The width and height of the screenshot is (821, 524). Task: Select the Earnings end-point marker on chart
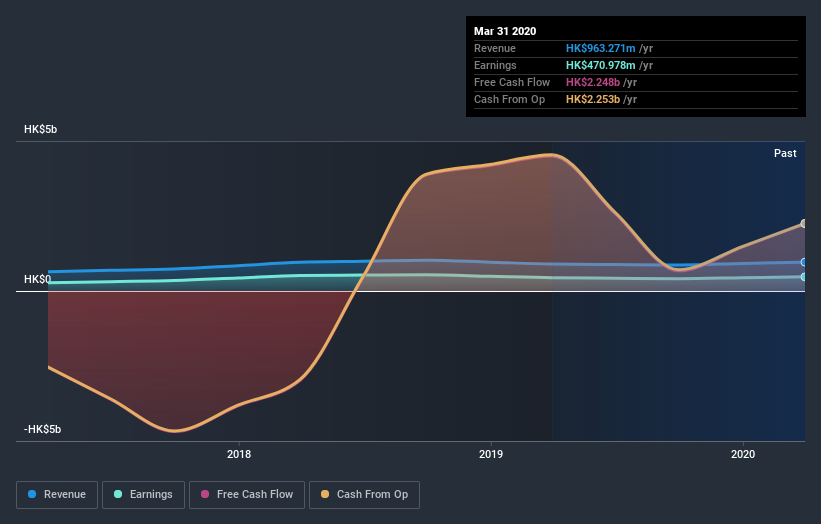tap(804, 277)
